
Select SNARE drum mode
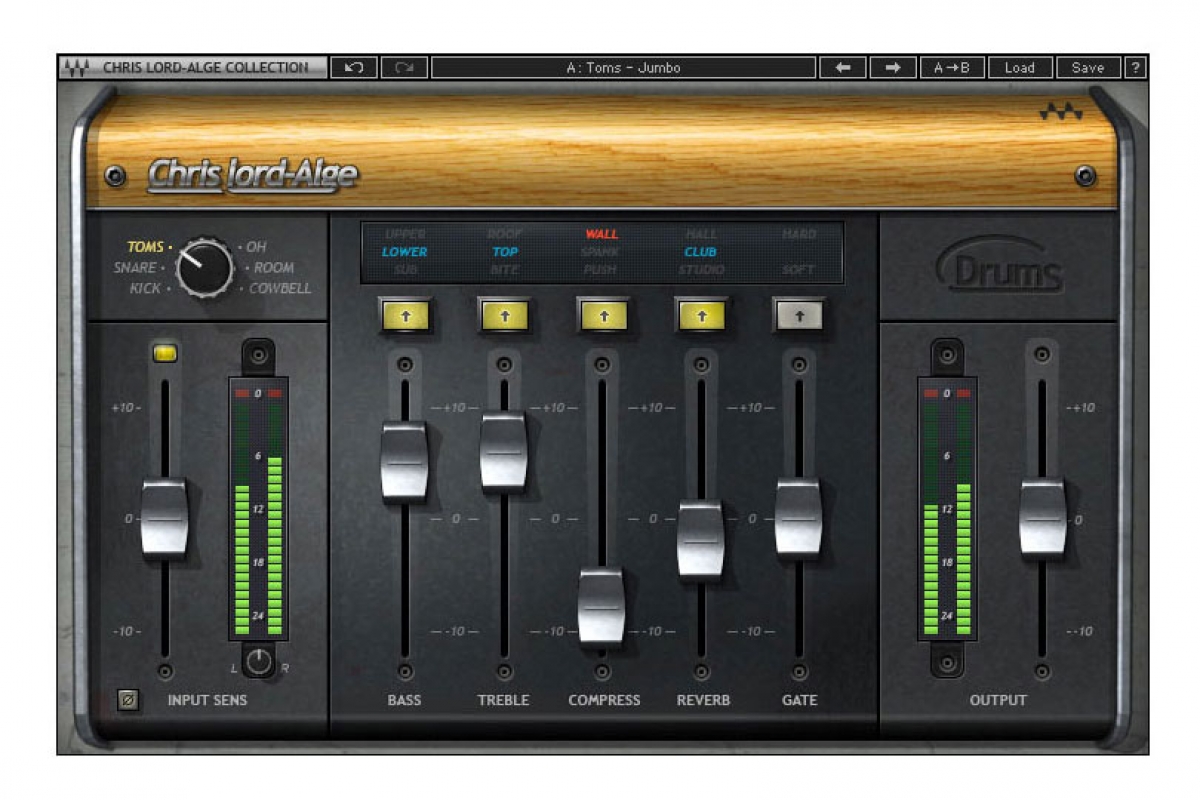click(x=135, y=267)
